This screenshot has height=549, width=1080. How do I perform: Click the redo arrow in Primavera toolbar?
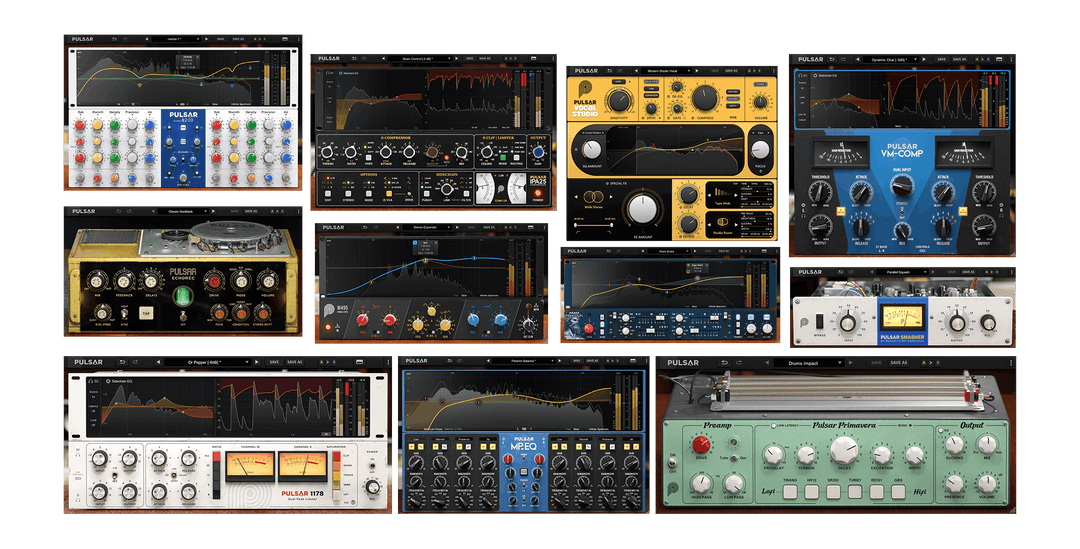pos(738,362)
